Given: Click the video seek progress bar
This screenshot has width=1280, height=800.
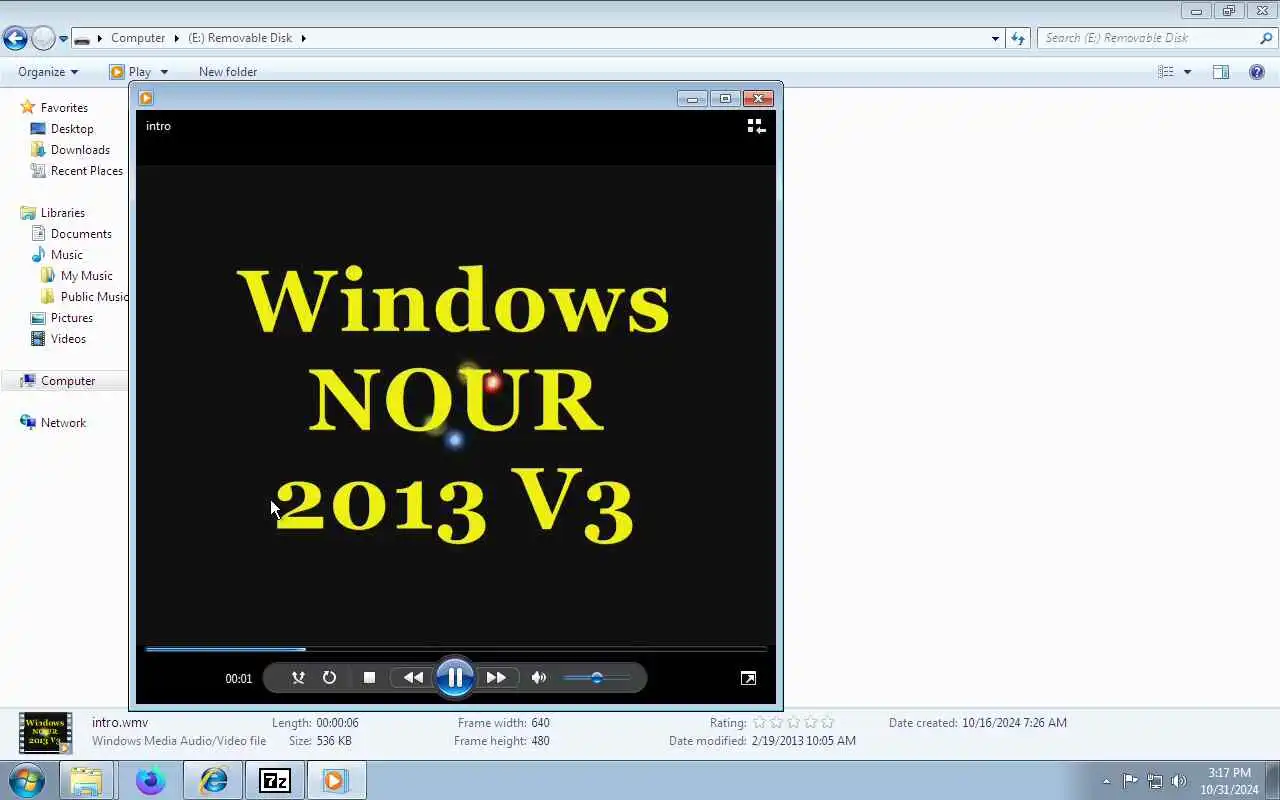Looking at the screenshot, I should pyautogui.click(x=456, y=649).
